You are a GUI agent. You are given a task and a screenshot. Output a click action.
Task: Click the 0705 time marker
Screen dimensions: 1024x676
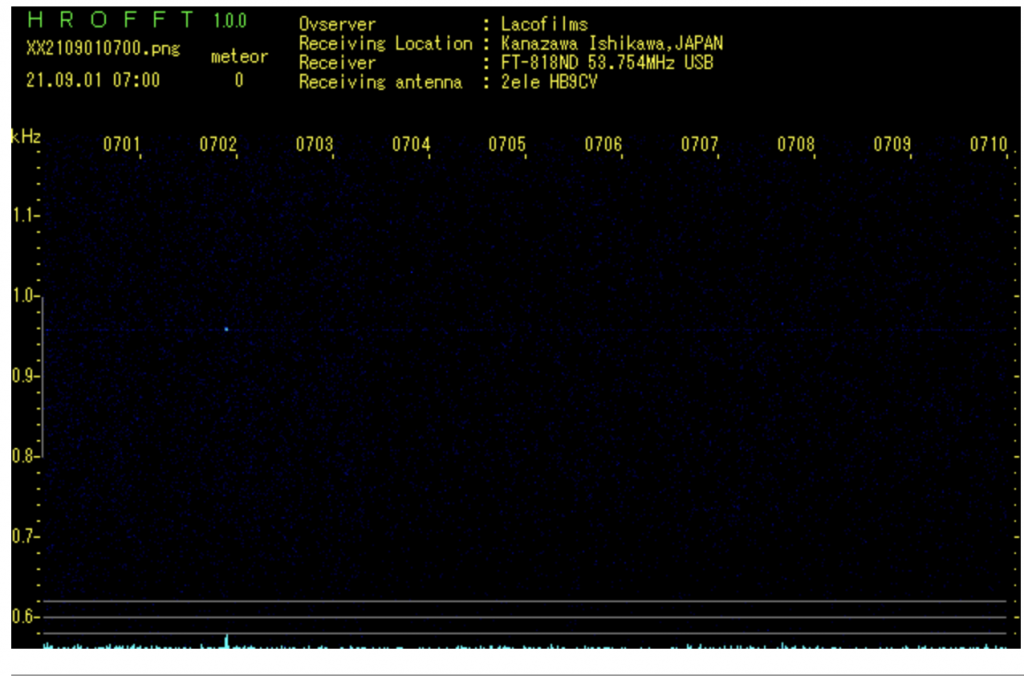pyautogui.click(x=507, y=144)
